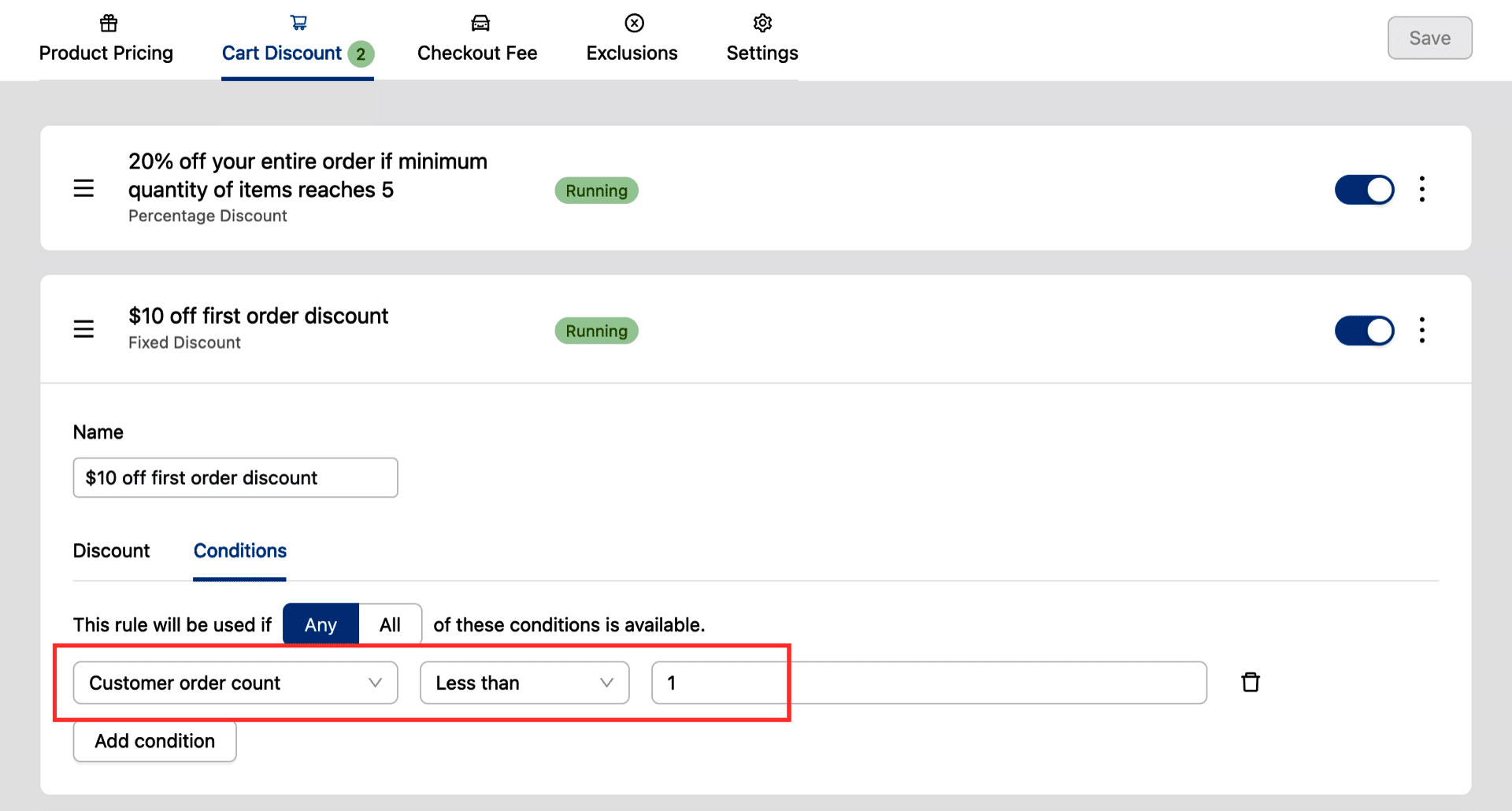Open three-dot menu for $10 off rule
The width and height of the screenshot is (1512, 811).
tap(1421, 330)
